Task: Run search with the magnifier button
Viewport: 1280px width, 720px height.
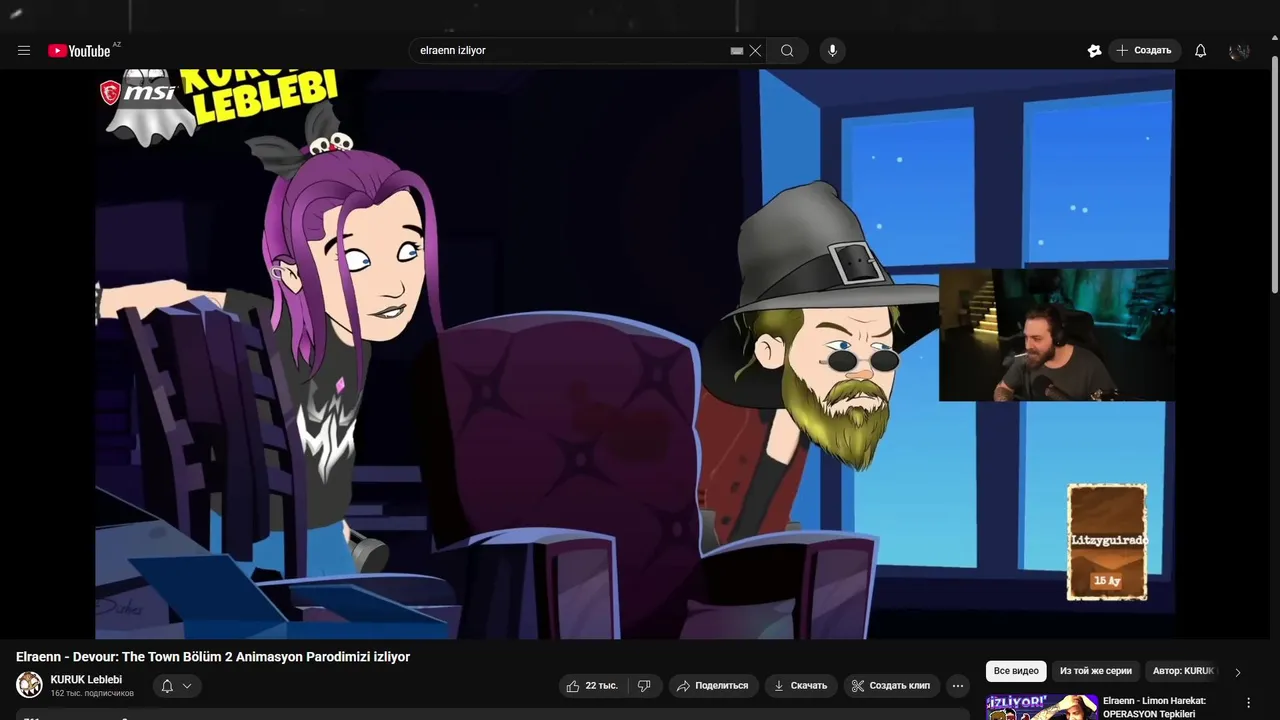Action: pos(787,51)
